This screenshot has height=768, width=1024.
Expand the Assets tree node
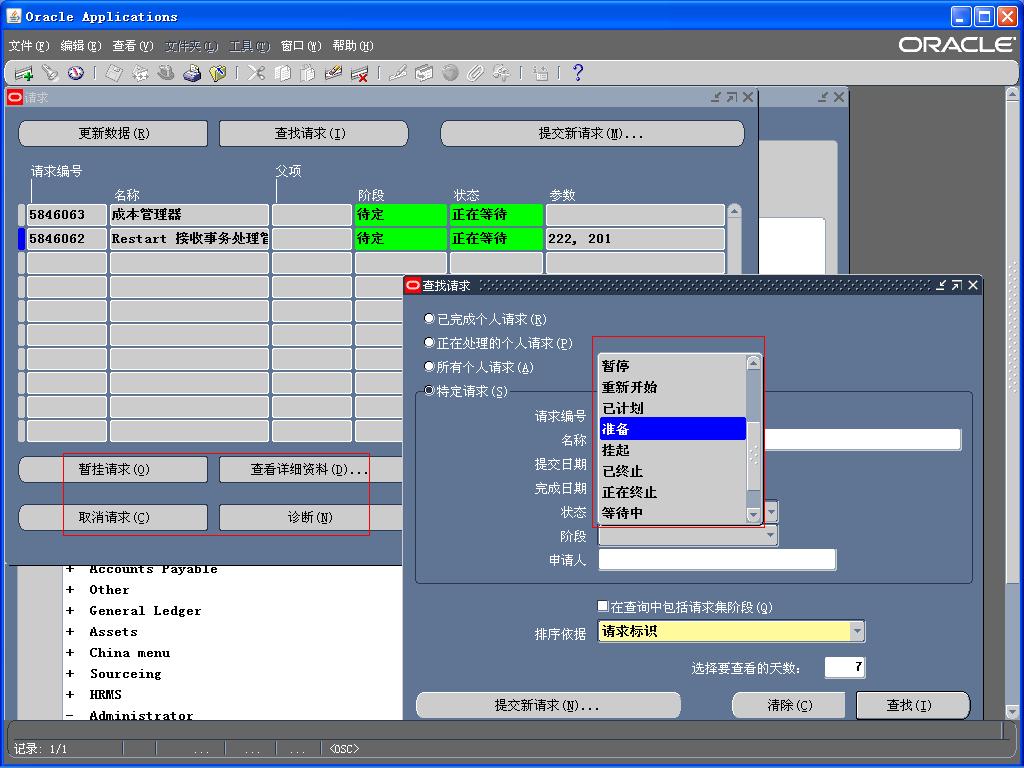point(70,632)
